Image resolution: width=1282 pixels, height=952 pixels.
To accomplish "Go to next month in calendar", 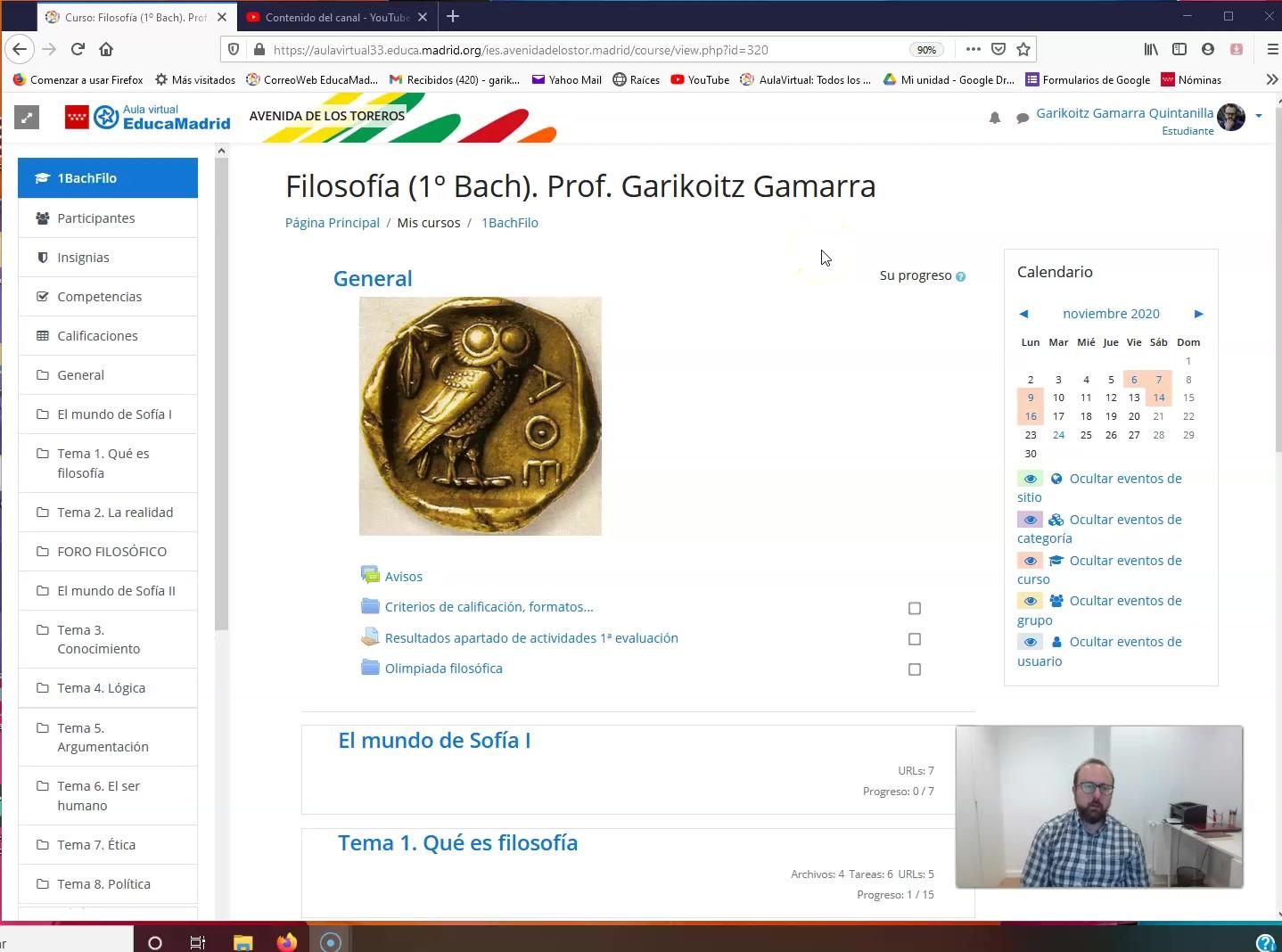I will click(x=1198, y=314).
